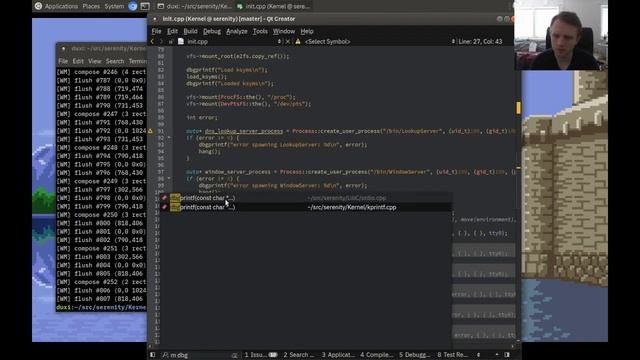Click terminal line '[WM] compose #250'
640x360 pixels.
coord(101,215)
